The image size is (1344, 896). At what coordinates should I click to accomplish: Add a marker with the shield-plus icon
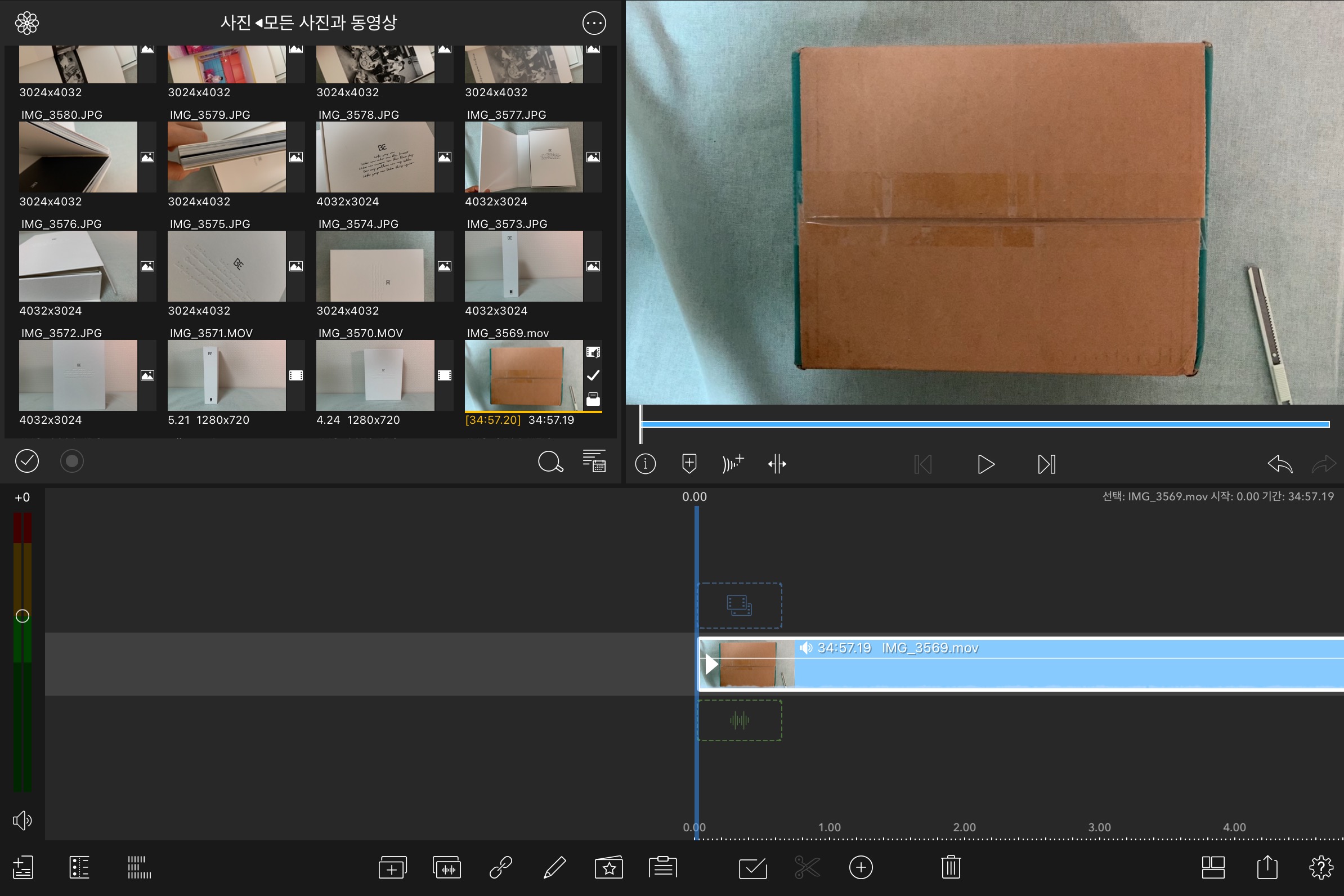[689, 463]
